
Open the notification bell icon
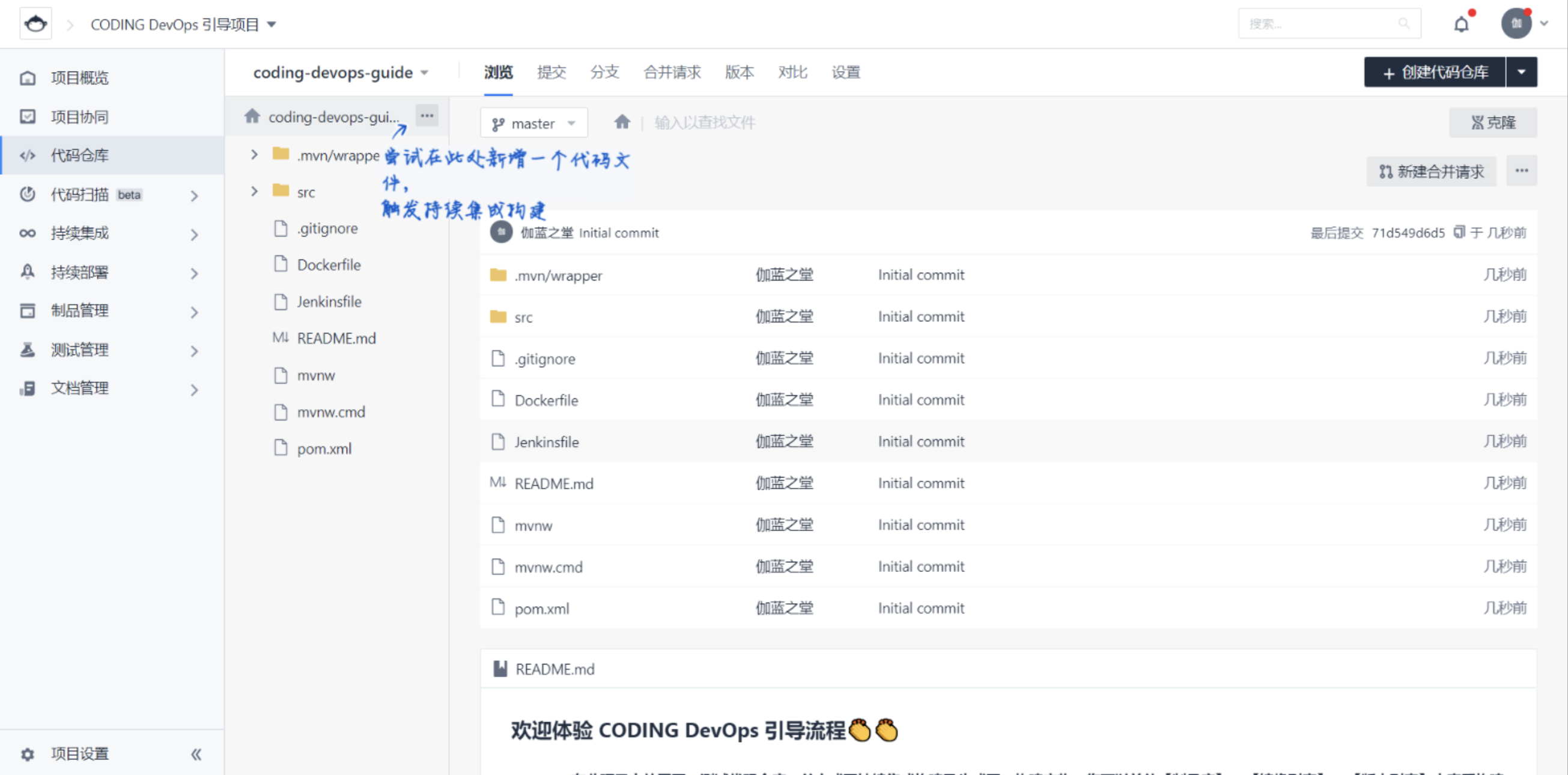pos(1461,25)
